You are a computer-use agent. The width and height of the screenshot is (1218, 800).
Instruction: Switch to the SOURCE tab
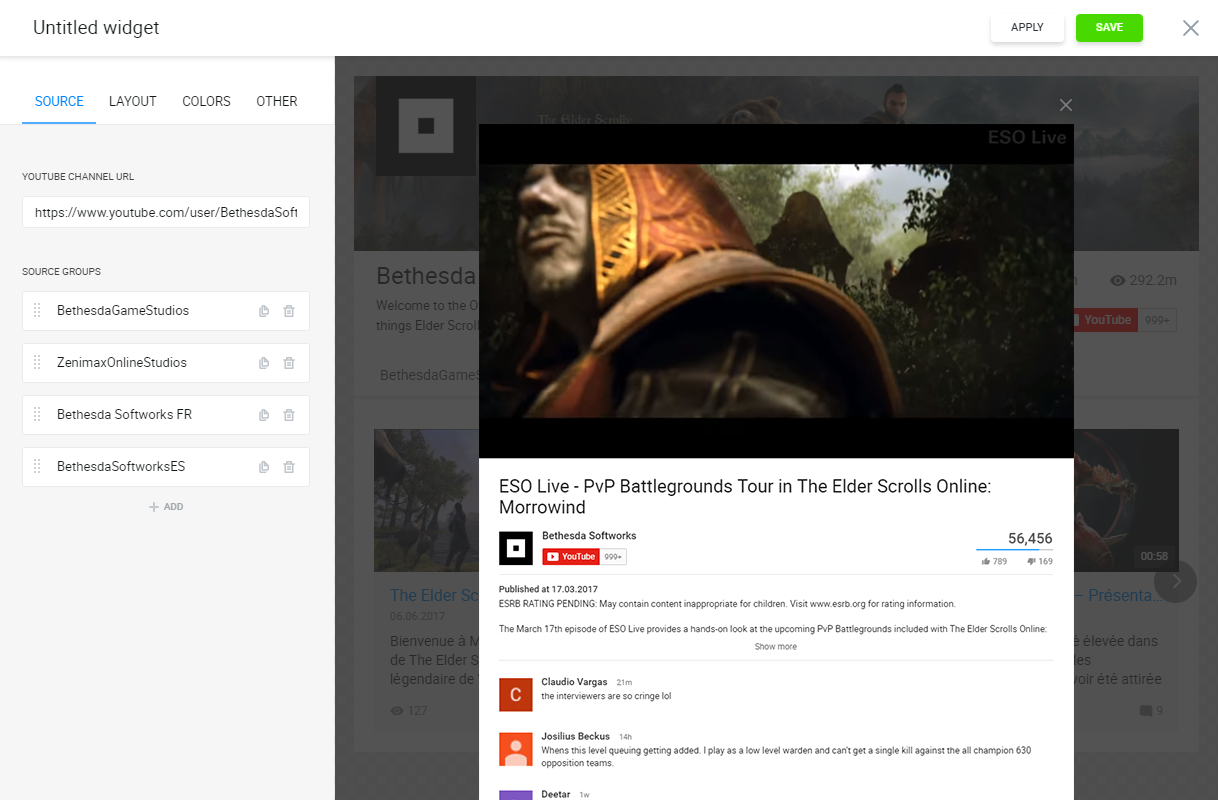point(59,101)
